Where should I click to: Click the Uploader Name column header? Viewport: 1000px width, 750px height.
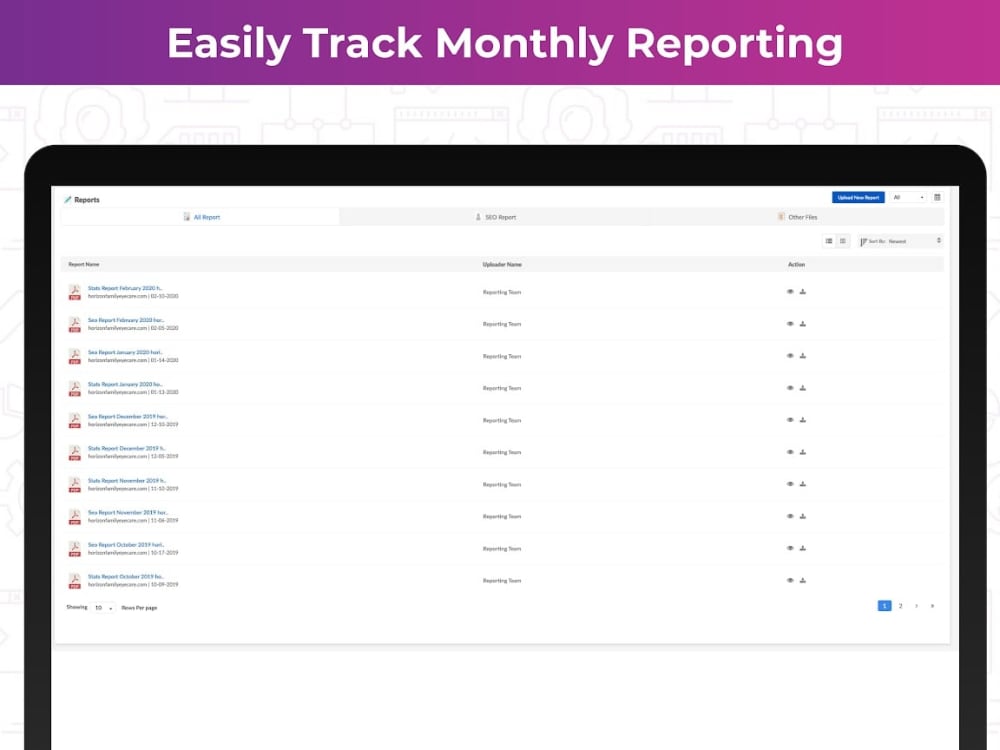point(502,264)
